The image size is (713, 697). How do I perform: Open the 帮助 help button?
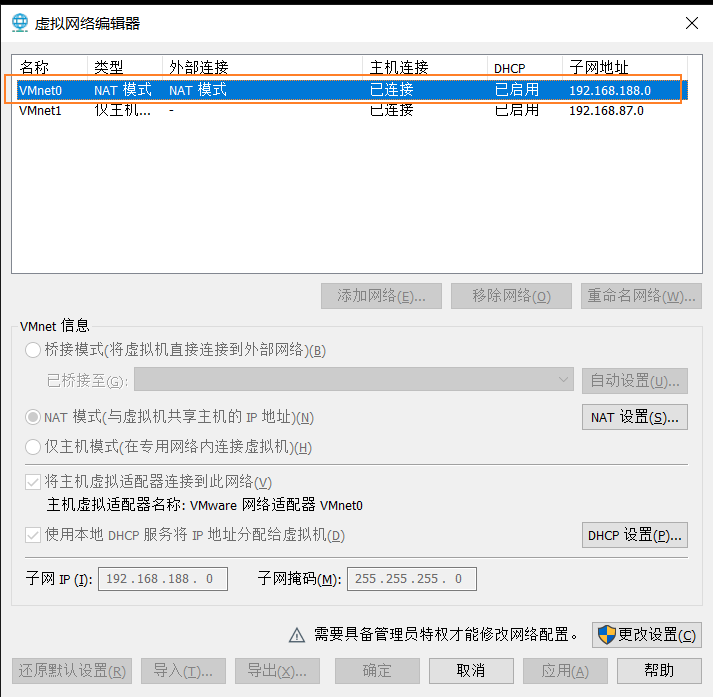click(x=659, y=671)
